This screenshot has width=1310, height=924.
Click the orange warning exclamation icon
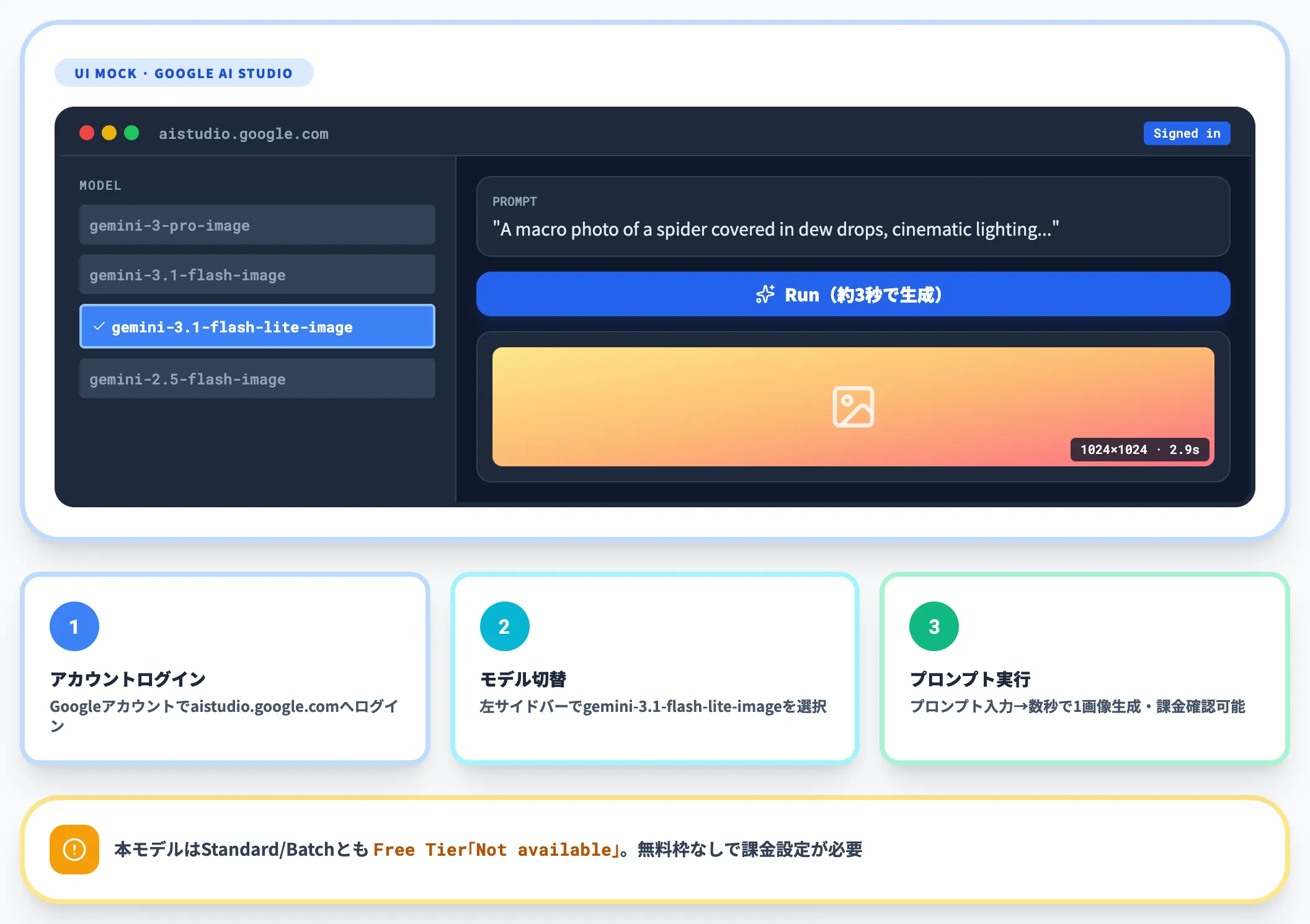[74, 849]
